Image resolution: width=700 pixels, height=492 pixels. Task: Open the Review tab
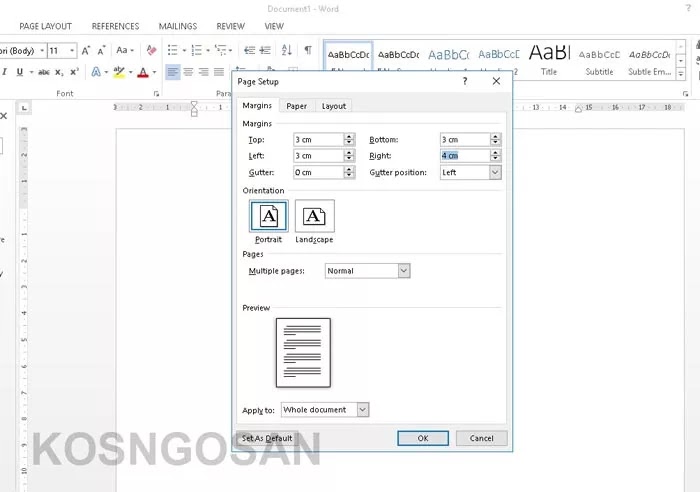[230, 26]
